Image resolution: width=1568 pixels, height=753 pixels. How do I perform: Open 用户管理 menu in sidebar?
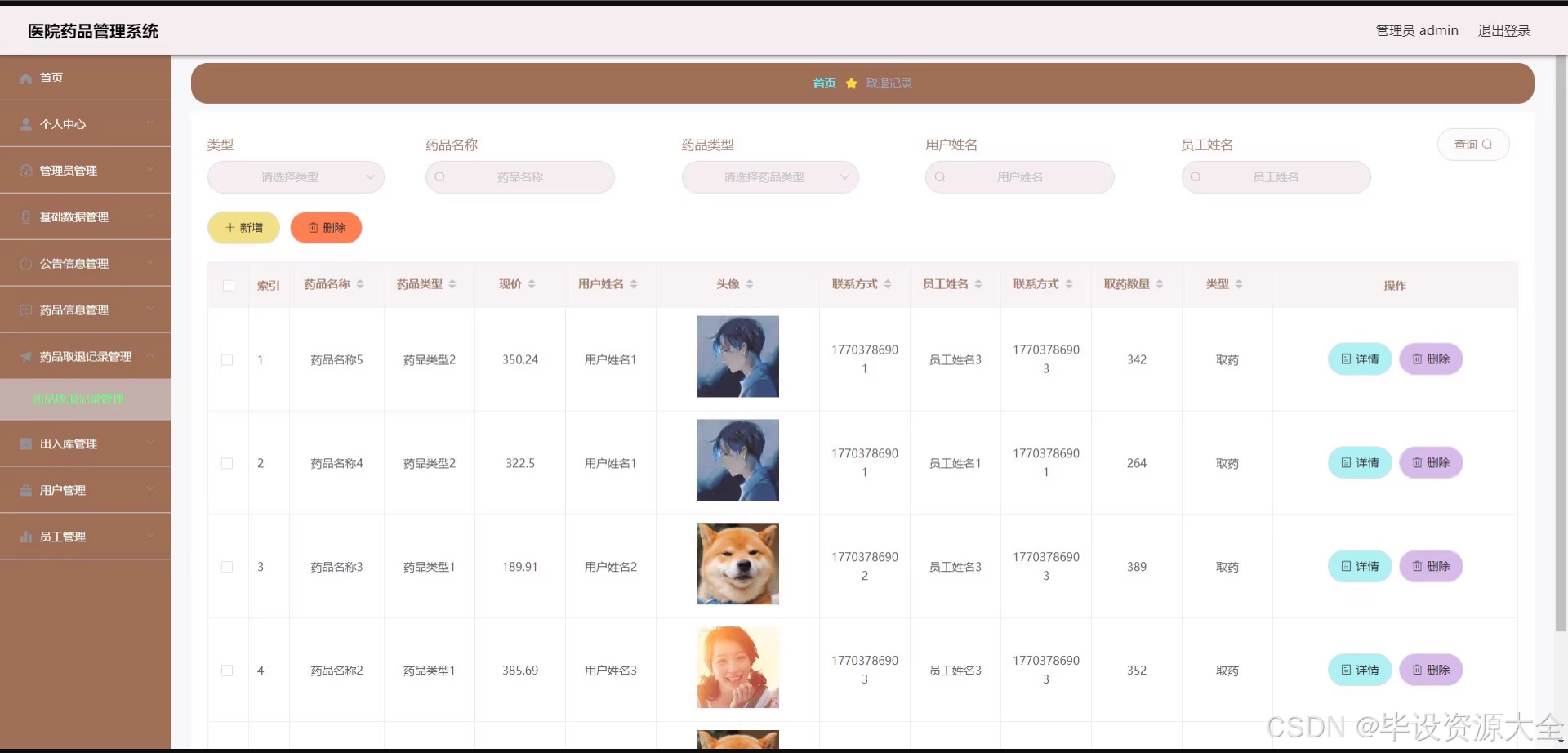click(x=86, y=490)
